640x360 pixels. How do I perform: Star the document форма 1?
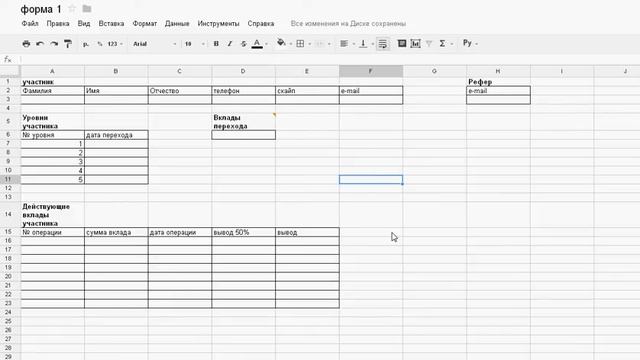click(x=72, y=9)
